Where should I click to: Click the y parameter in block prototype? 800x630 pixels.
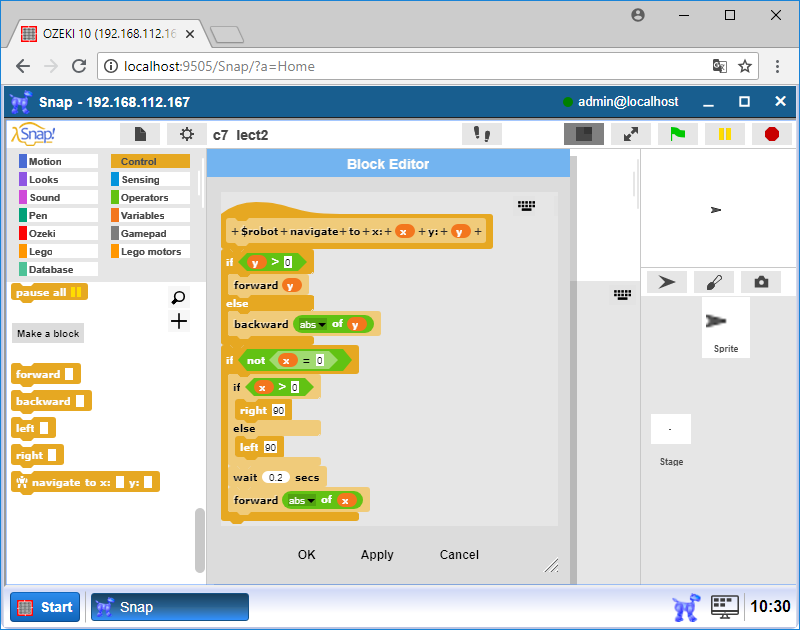point(460,232)
